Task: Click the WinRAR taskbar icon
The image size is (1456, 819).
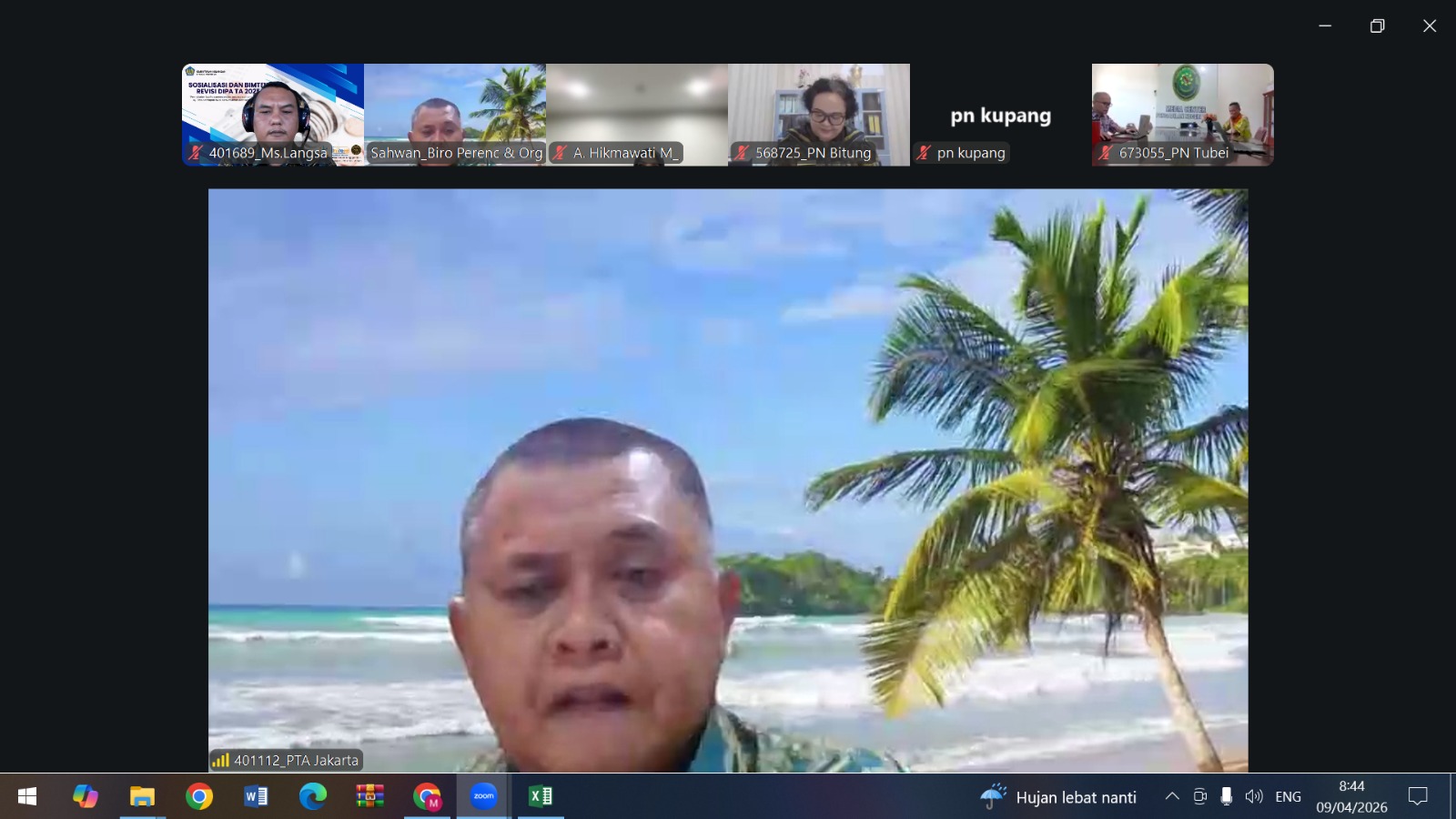Action: tap(369, 796)
